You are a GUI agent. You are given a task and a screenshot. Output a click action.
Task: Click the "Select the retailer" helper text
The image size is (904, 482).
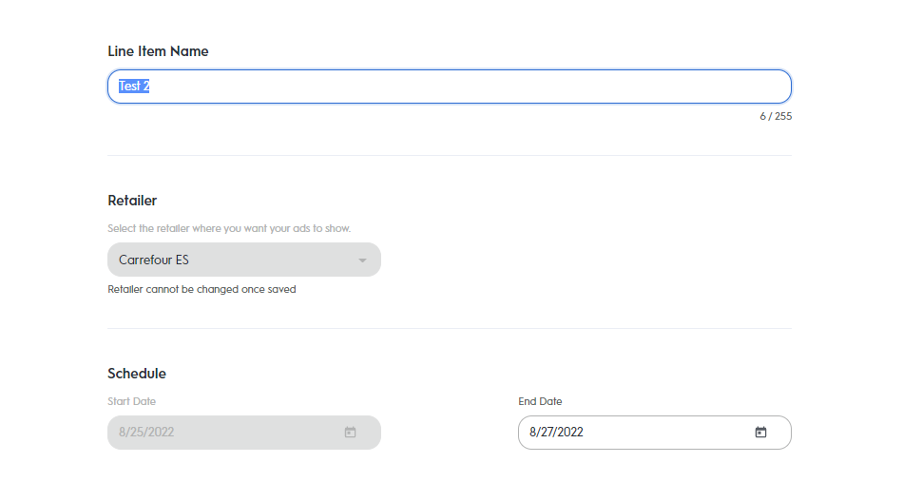229,228
